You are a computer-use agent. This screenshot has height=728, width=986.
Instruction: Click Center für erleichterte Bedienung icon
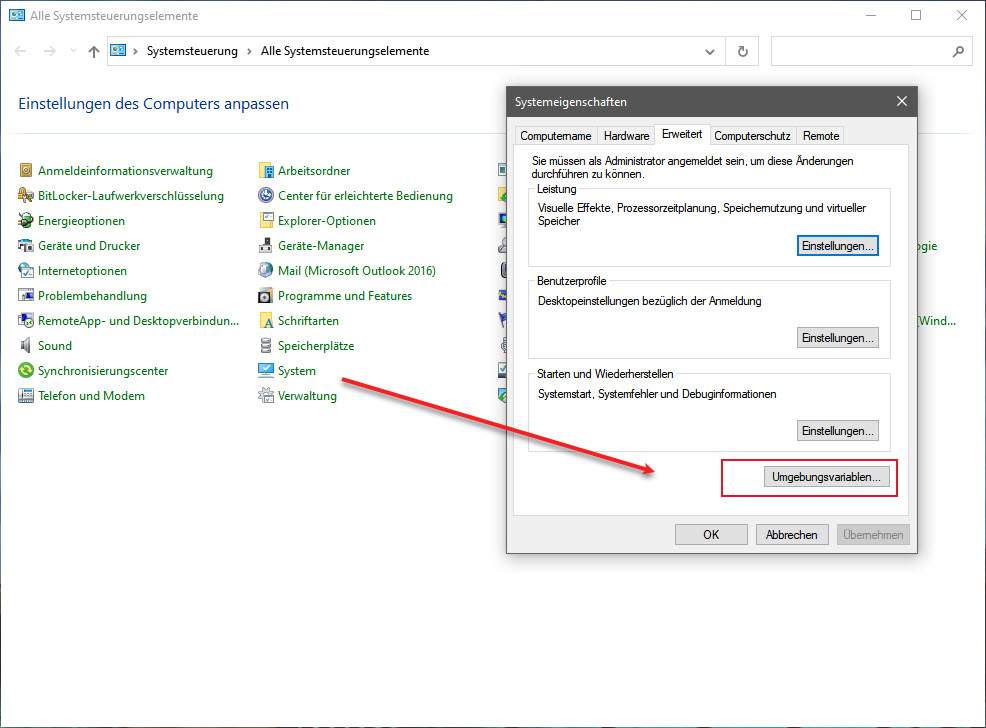pyautogui.click(x=266, y=196)
